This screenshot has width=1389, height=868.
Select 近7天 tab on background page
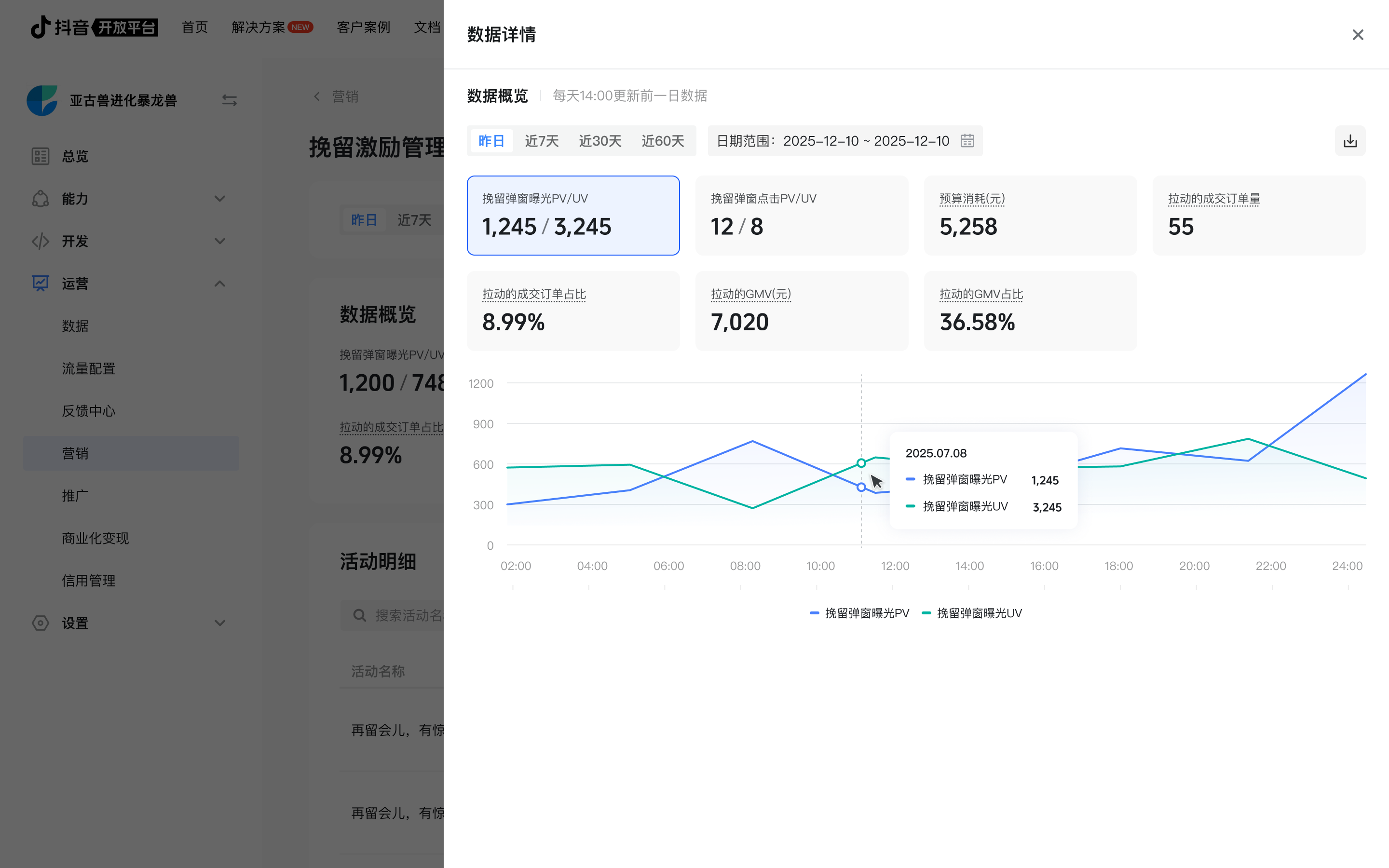414,220
